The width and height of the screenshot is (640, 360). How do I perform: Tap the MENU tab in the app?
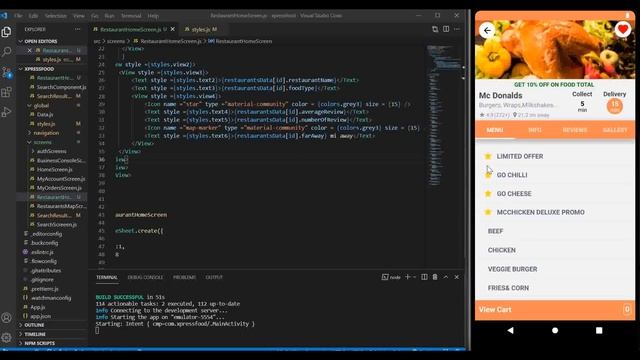[x=495, y=130]
